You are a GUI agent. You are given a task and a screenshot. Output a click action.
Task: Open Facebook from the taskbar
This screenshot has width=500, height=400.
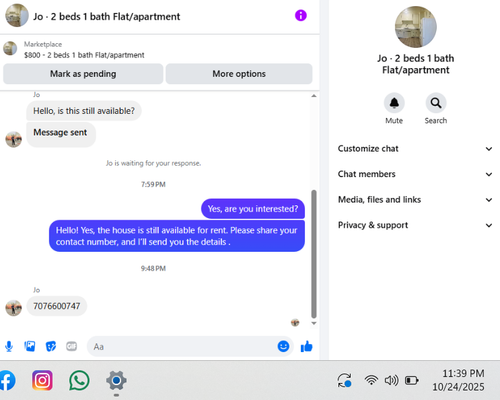click(x=7, y=380)
